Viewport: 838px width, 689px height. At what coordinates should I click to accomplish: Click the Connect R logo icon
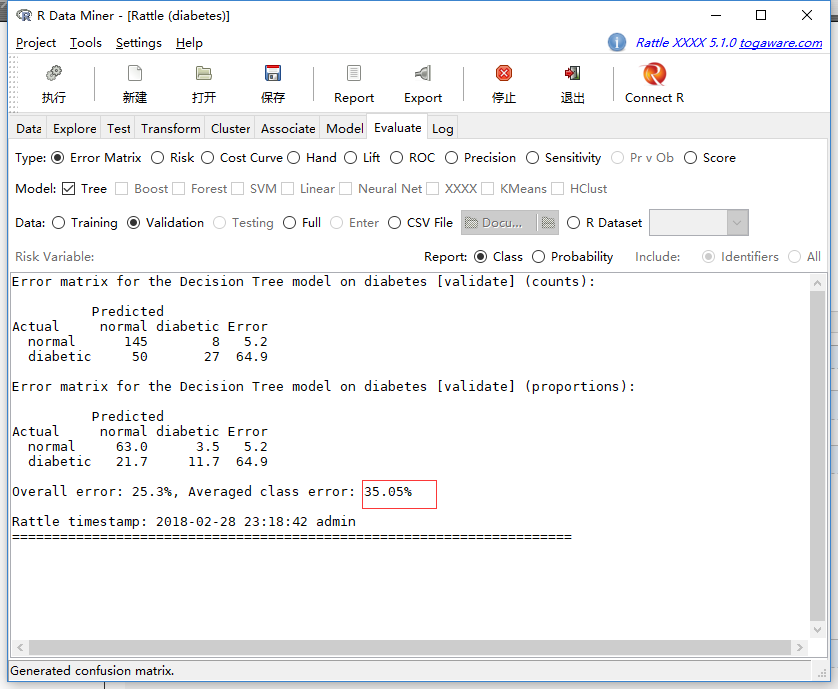(x=654, y=74)
